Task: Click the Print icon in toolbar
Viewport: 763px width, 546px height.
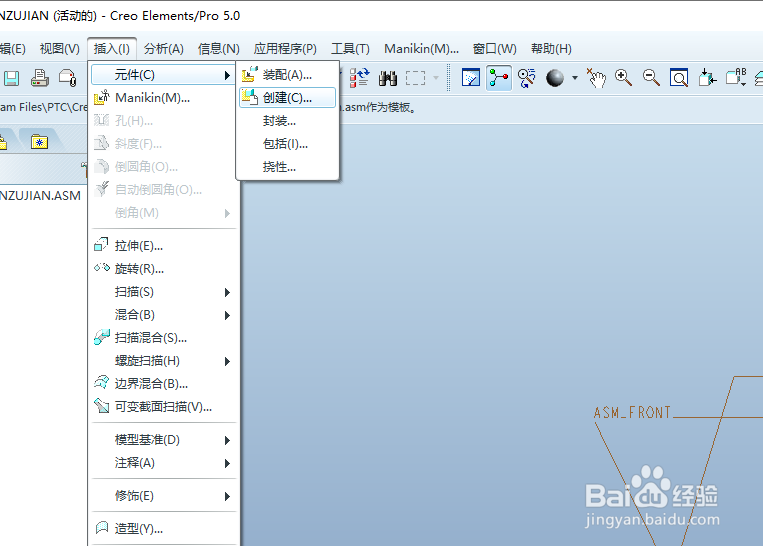Action: (39, 78)
